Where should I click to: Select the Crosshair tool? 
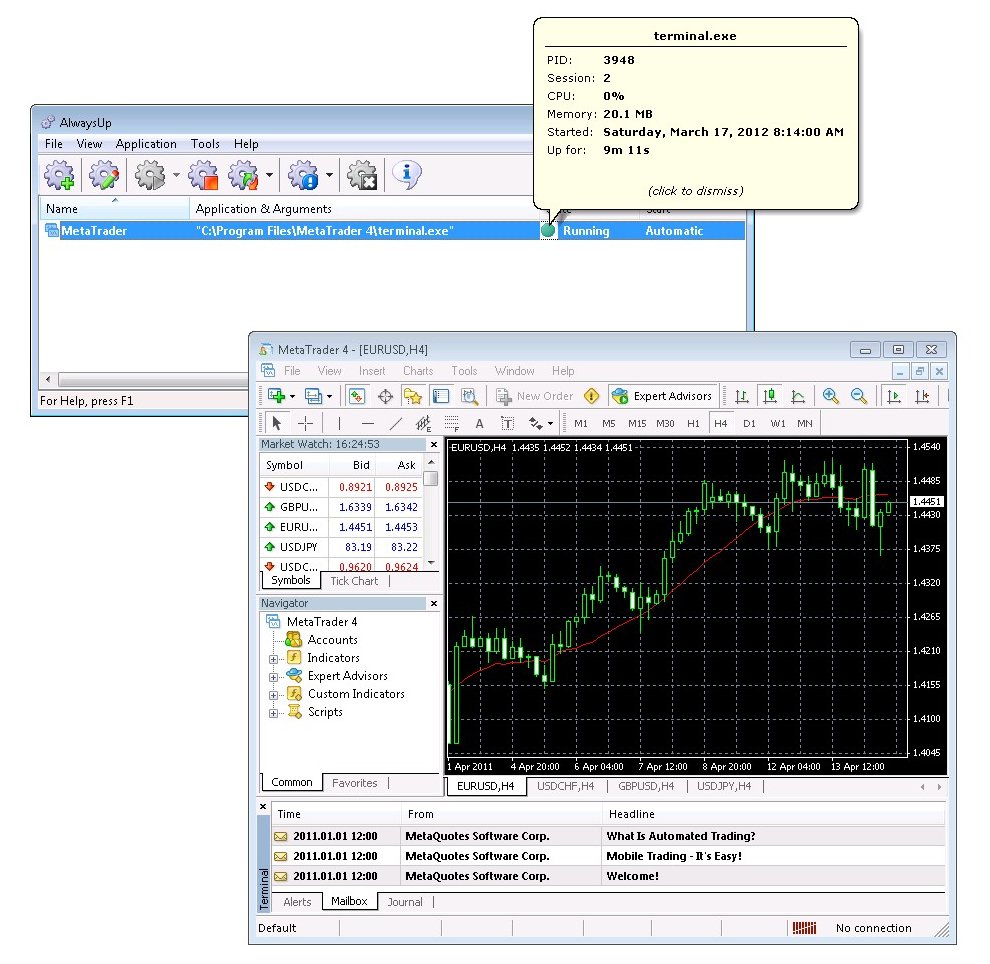[x=305, y=423]
